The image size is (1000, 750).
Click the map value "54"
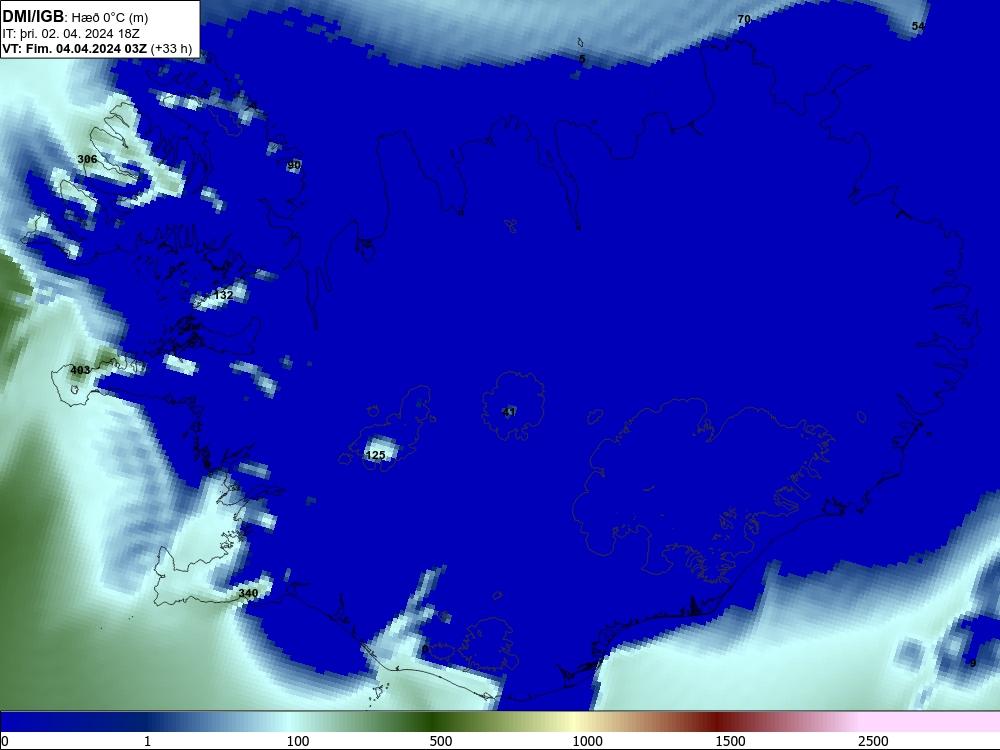pyautogui.click(x=918, y=26)
